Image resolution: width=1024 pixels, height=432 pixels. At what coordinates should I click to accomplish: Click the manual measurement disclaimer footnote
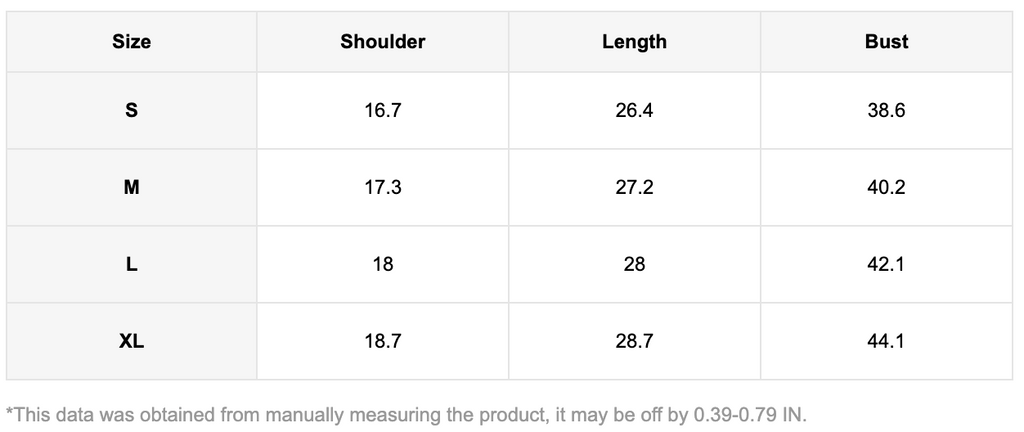pos(405,412)
